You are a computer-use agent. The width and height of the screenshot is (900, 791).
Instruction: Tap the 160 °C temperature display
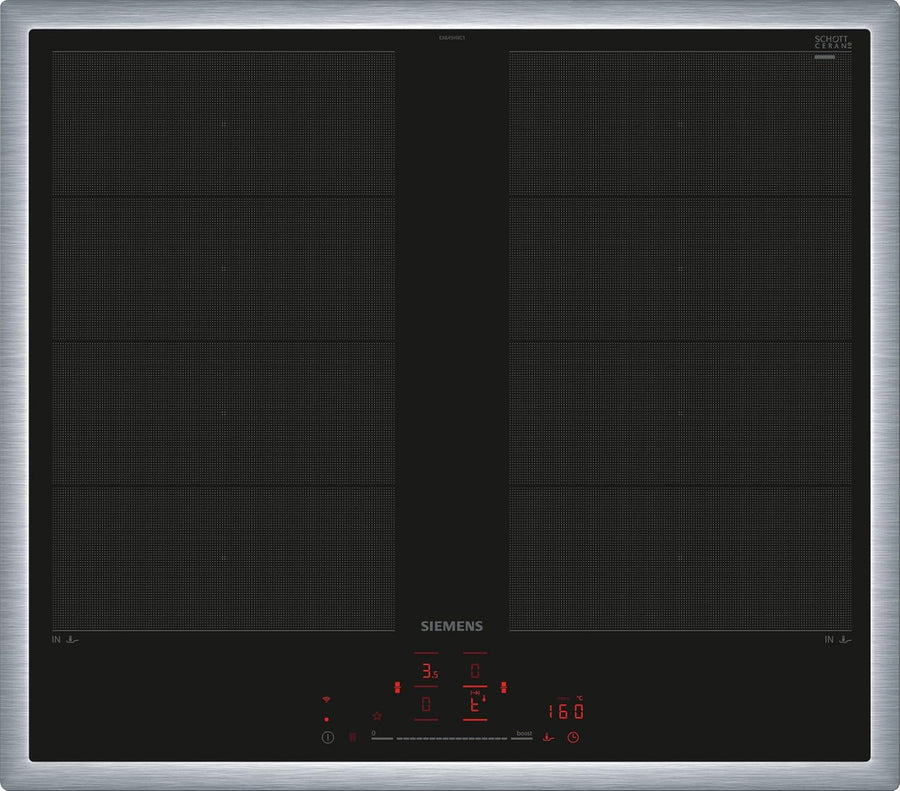coord(566,711)
